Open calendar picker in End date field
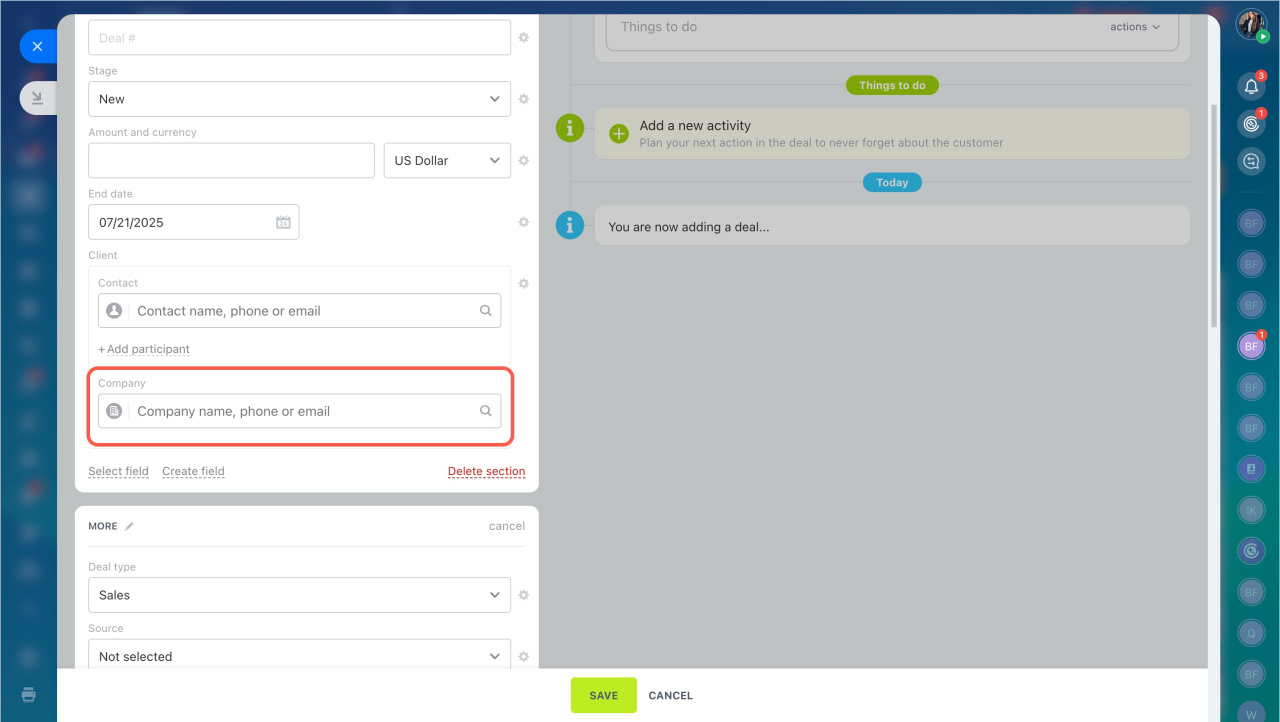This screenshot has width=1280, height=722. pos(283,222)
